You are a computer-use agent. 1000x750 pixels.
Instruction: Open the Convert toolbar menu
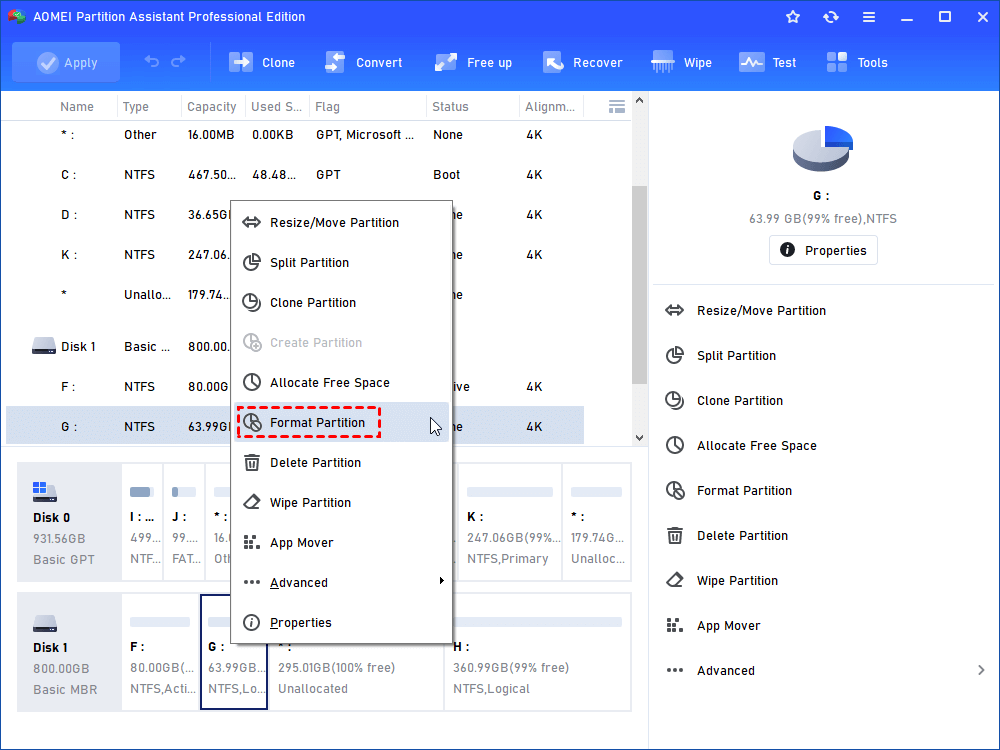(364, 62)
